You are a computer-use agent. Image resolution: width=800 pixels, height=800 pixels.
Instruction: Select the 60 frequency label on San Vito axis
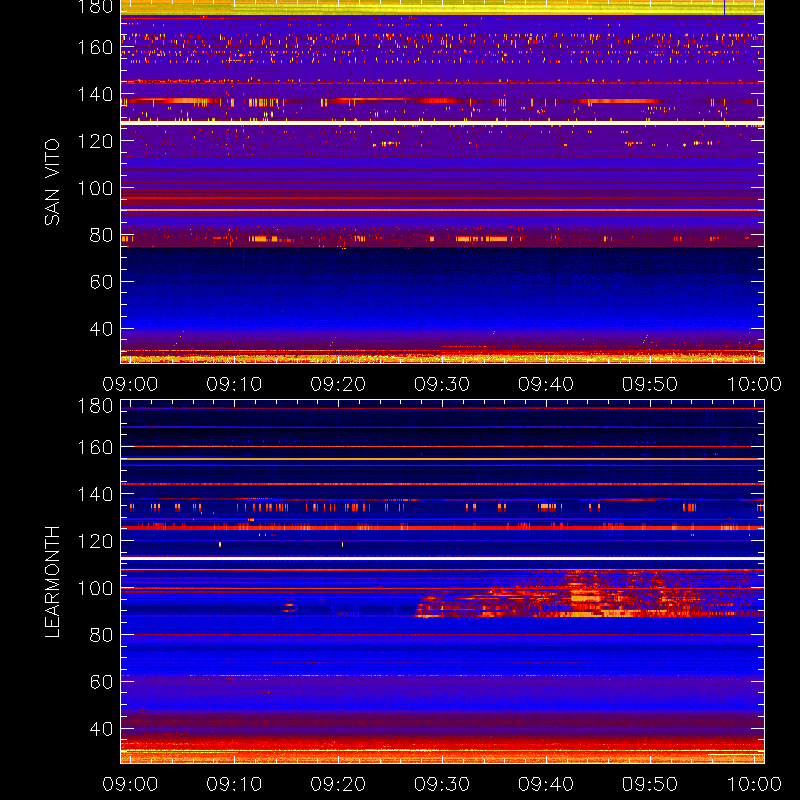coord(102,282)
